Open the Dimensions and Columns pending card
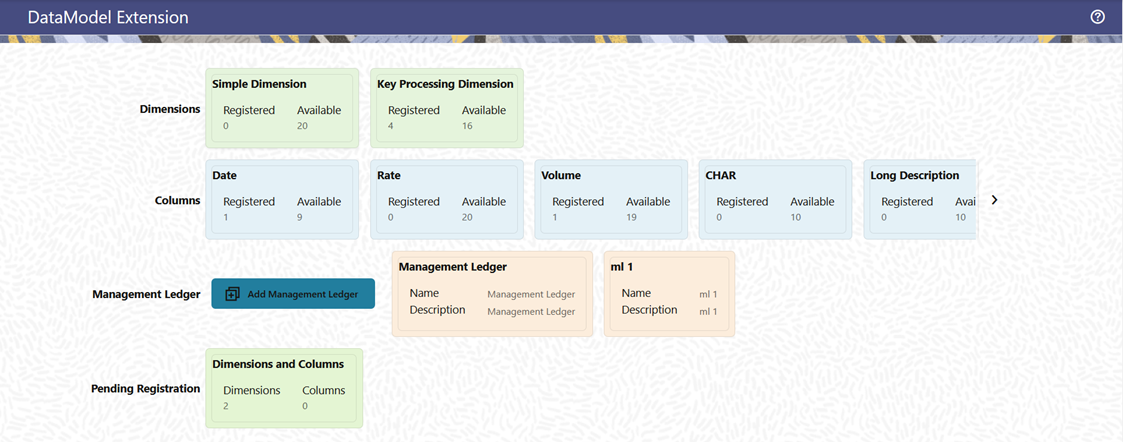1123x442 pixels. (284, 388)
